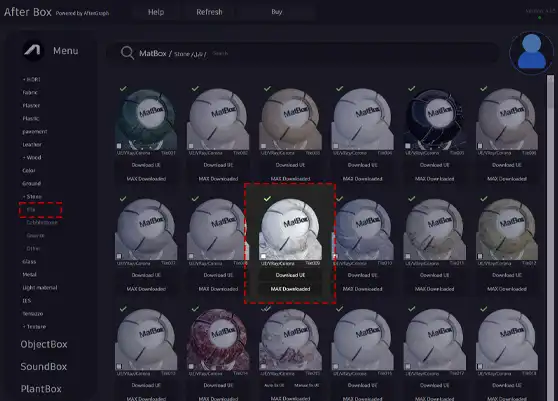The width and height of the screenshot is (558, 401).
Task: Open the Tile003 beige material thumbnail
Action: (x=290, y=119)
